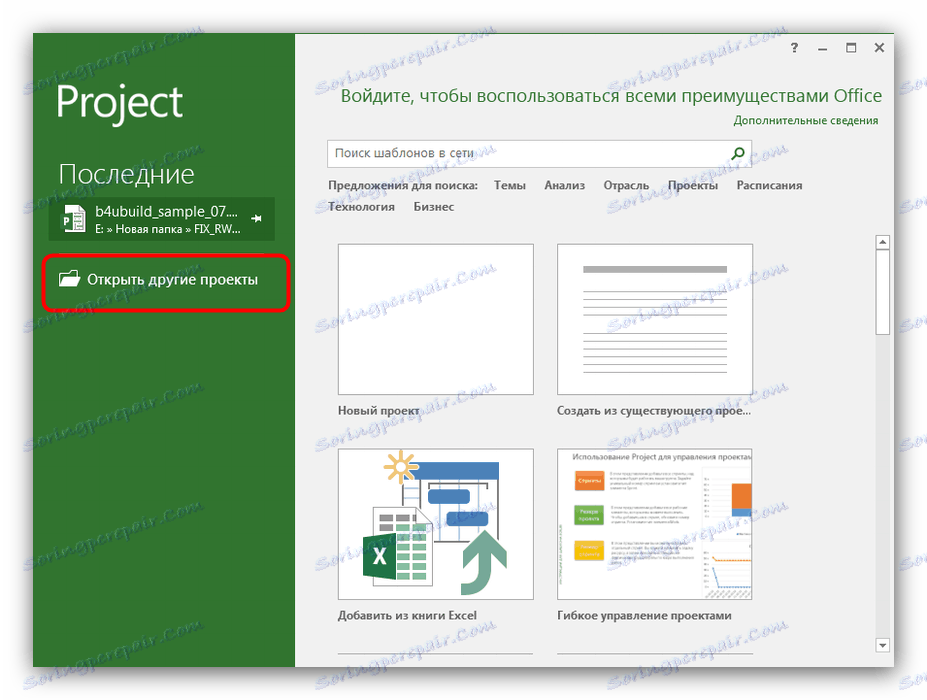Select the "Темы" search suggestion

click(510, 186)
